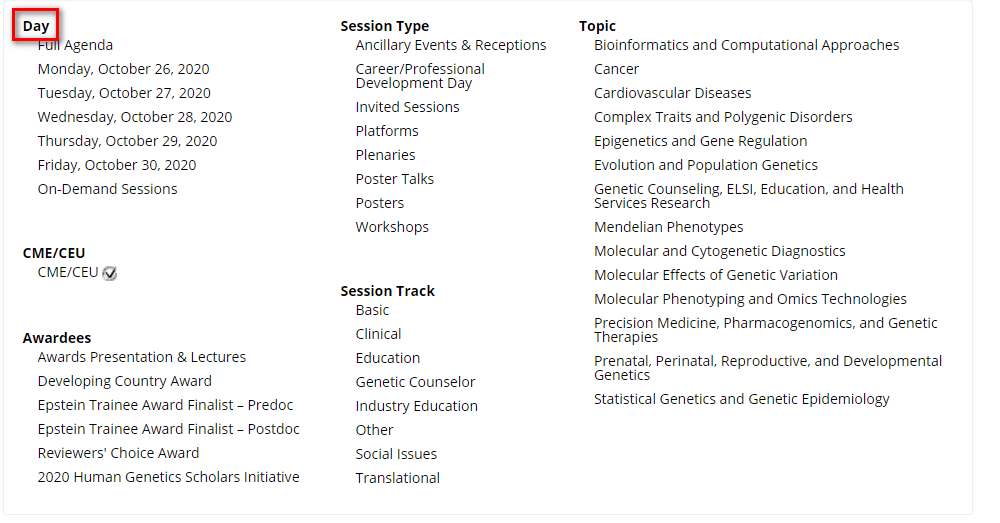Open Reviewers' Choice Award list

118,453
